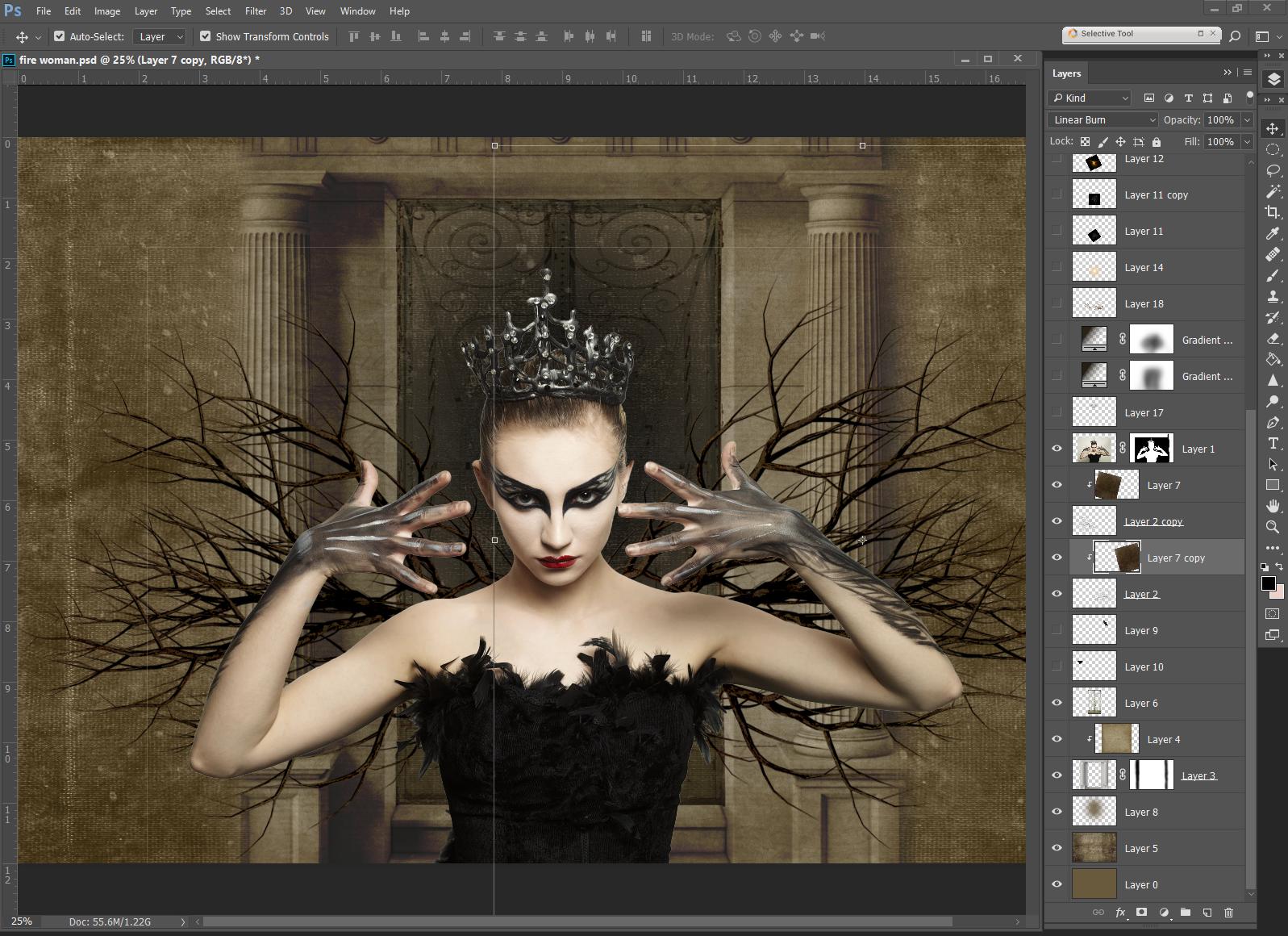This screenshot has height=936, width=1288.
Task: Pick the Crop tool
Action: click(x=1273, y=212)
